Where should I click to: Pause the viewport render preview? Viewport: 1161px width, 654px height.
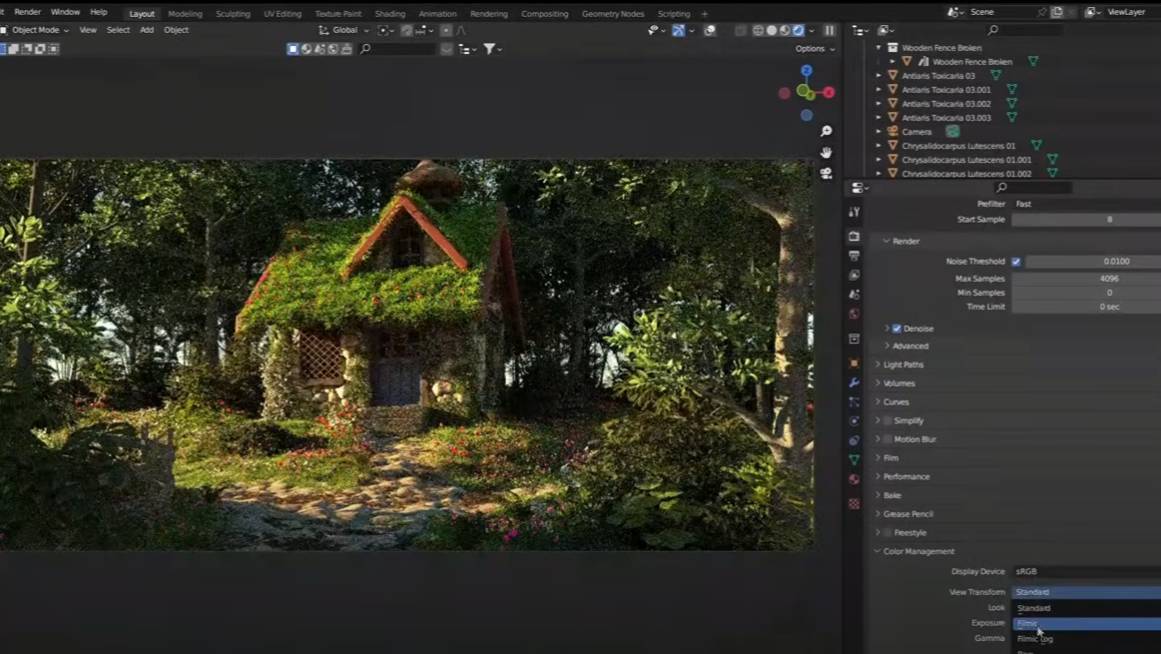point(829,30)
